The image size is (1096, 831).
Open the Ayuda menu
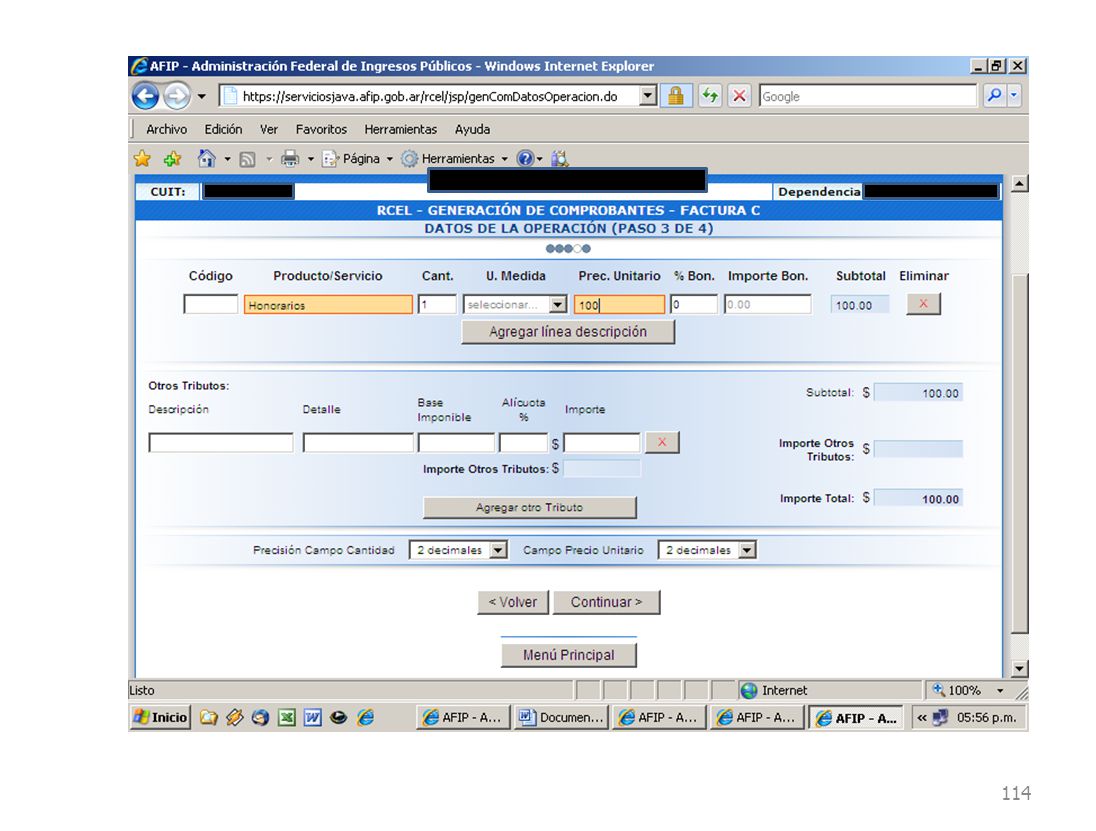point(473,129)
